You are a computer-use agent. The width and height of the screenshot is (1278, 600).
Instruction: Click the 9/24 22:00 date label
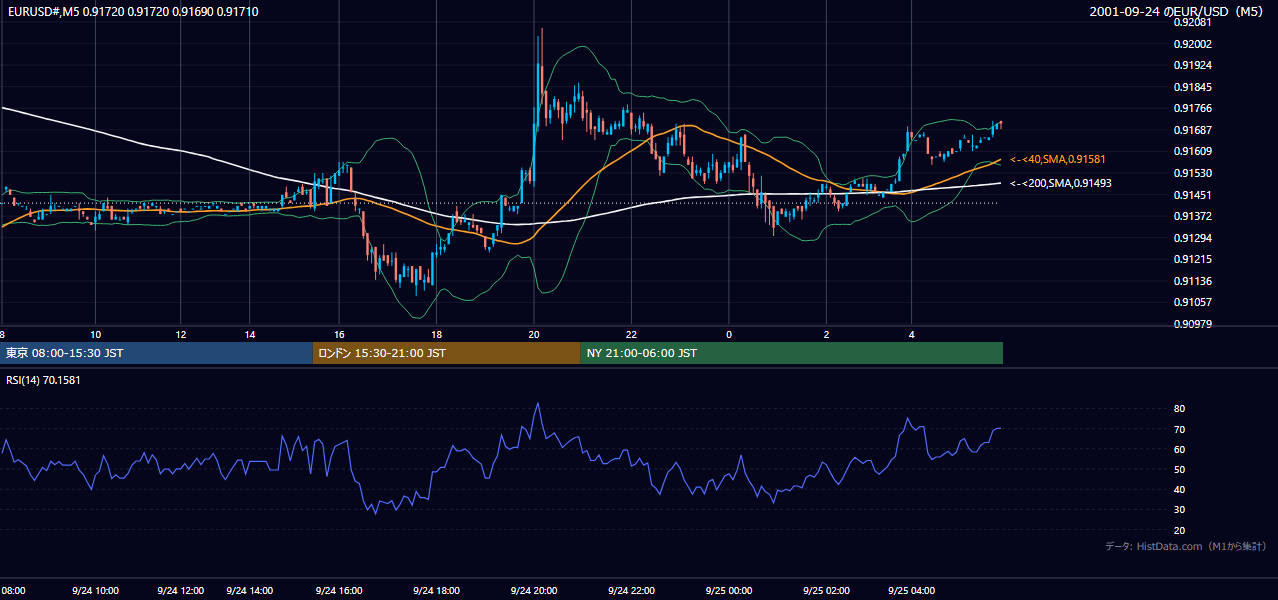(x=631, y=591)
